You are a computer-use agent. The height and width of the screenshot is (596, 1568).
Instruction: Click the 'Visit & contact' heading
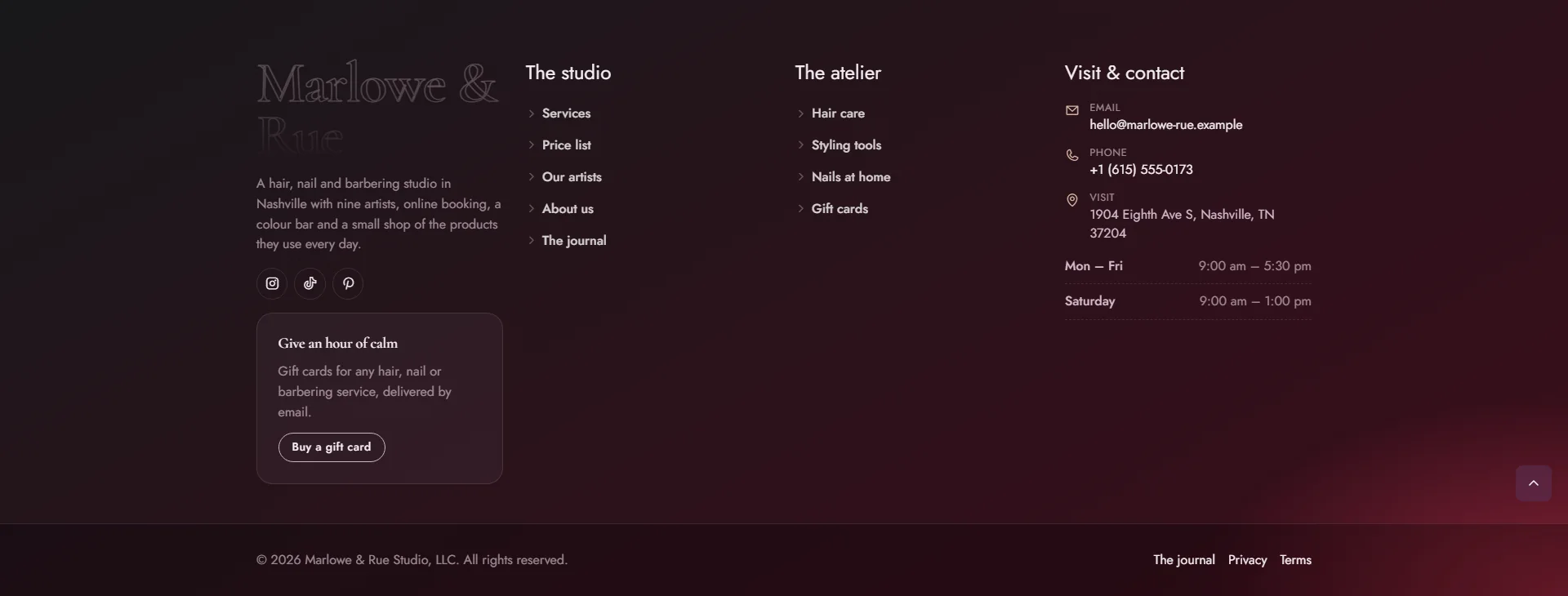coord(1125,73)
